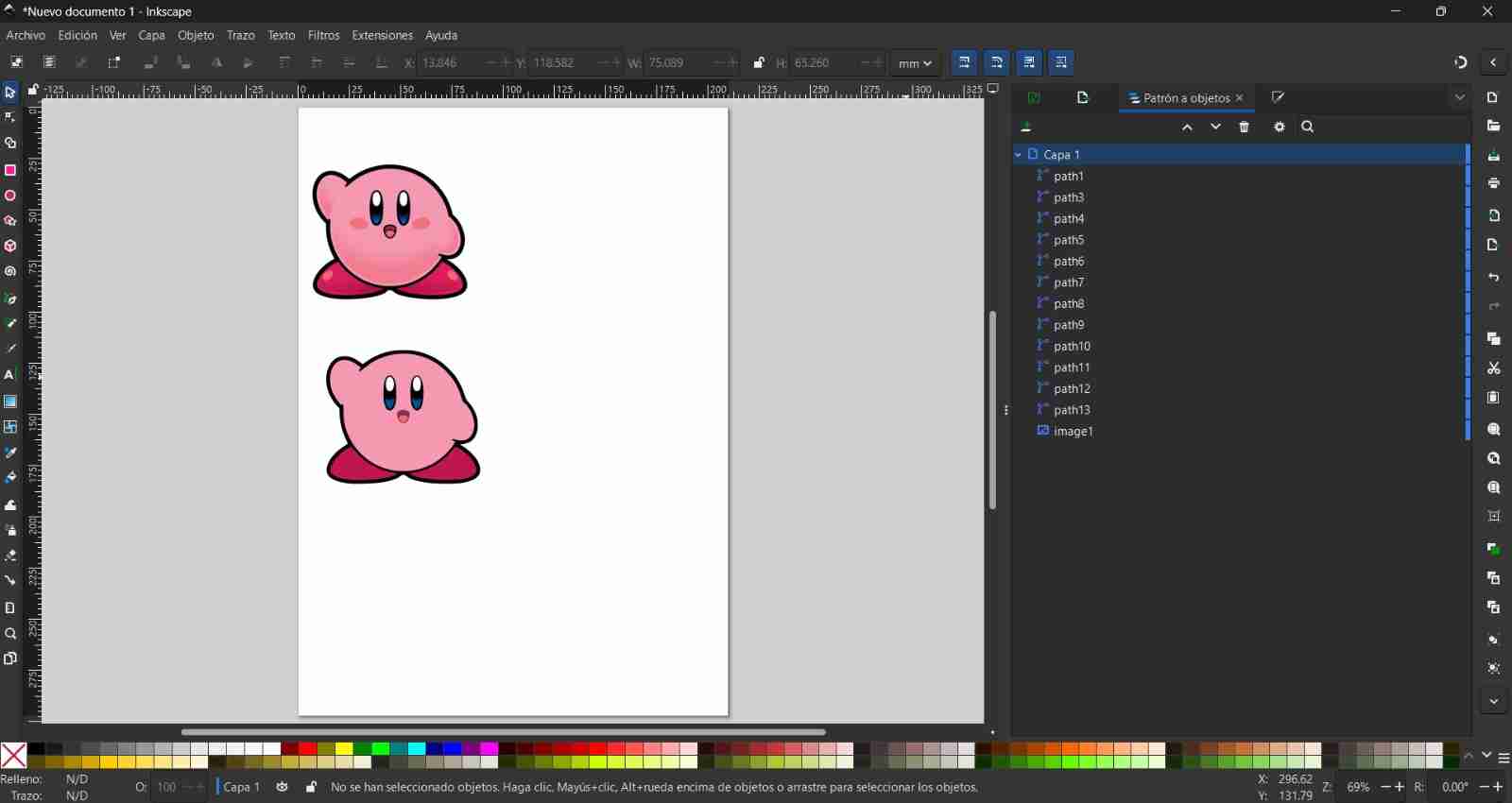Click the layers panel search icon
1512x803 pixels.
tap(1308, 128)
